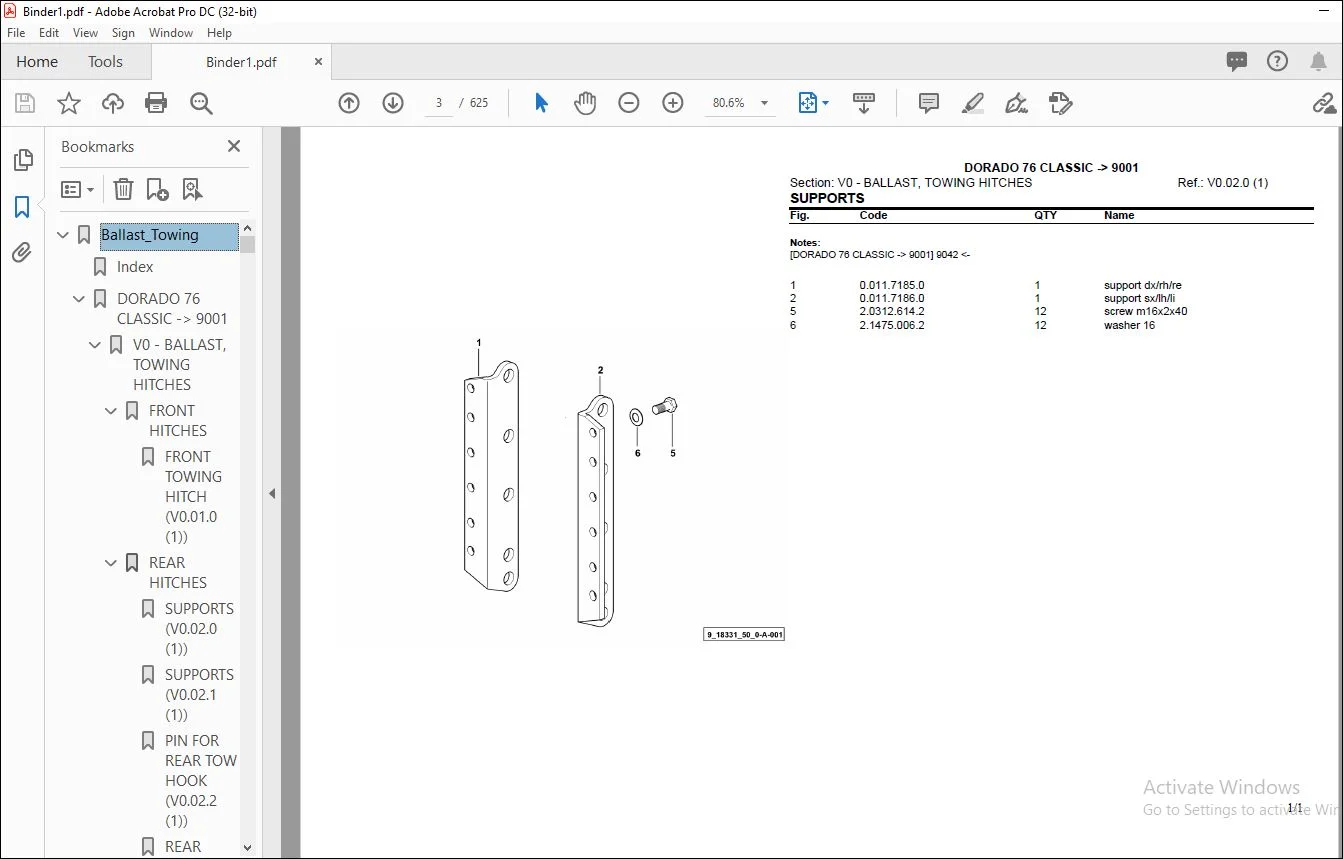Choose the Selection arrow tool
Screen dimensions: 1343x859
tap(541, 103)
